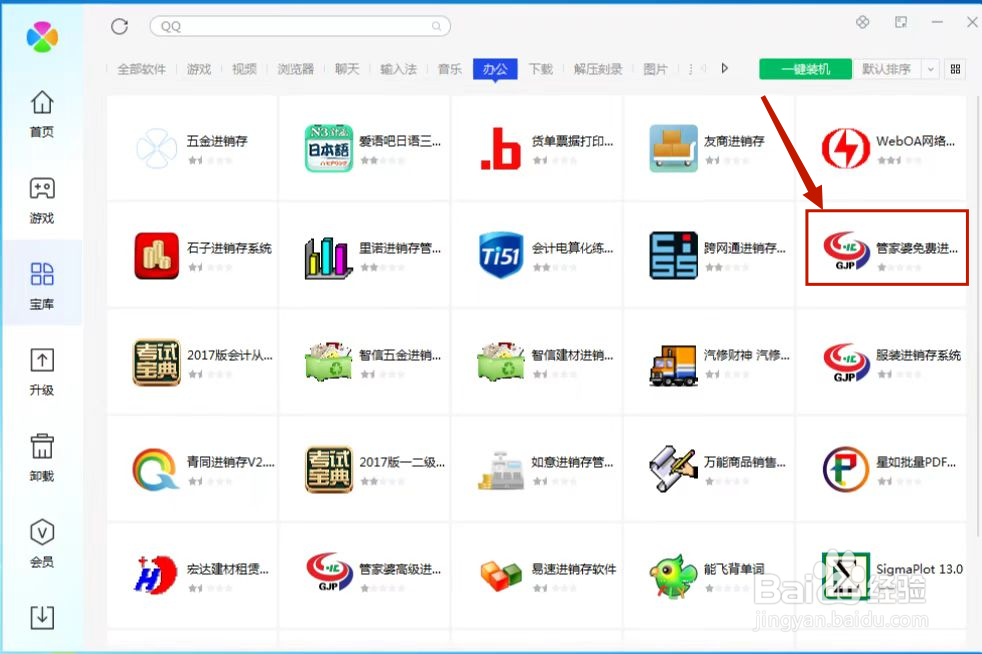Click the colorful software manager logo
Image resolution: width=982 pixels, height=654 pixels.
(42, 36)
